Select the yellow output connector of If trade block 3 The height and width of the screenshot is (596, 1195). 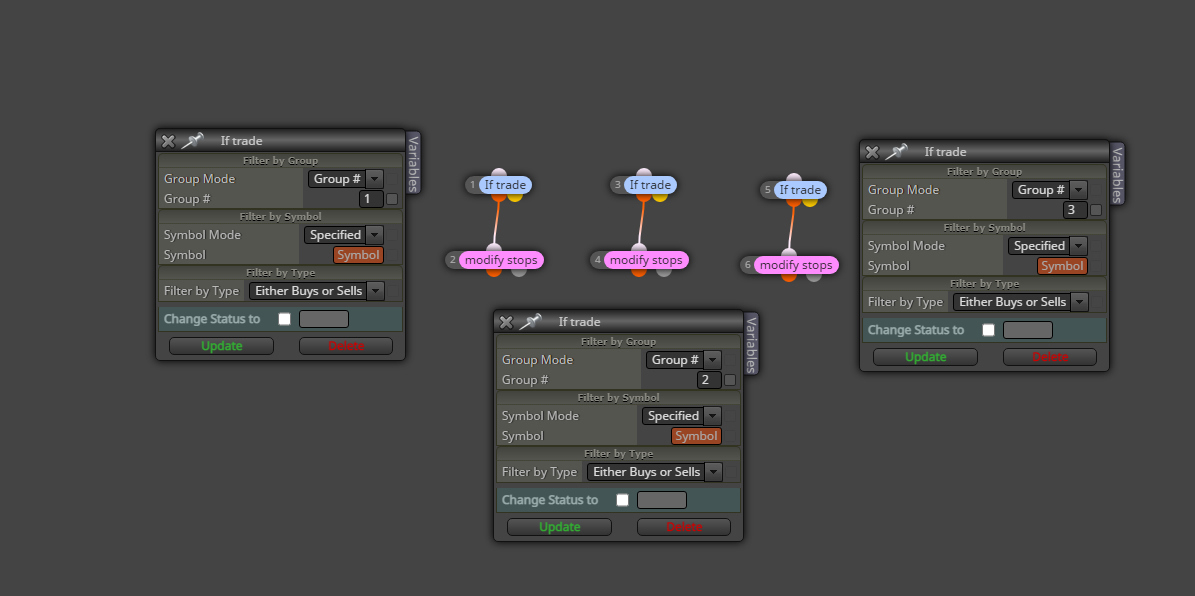tap(659, 197)
